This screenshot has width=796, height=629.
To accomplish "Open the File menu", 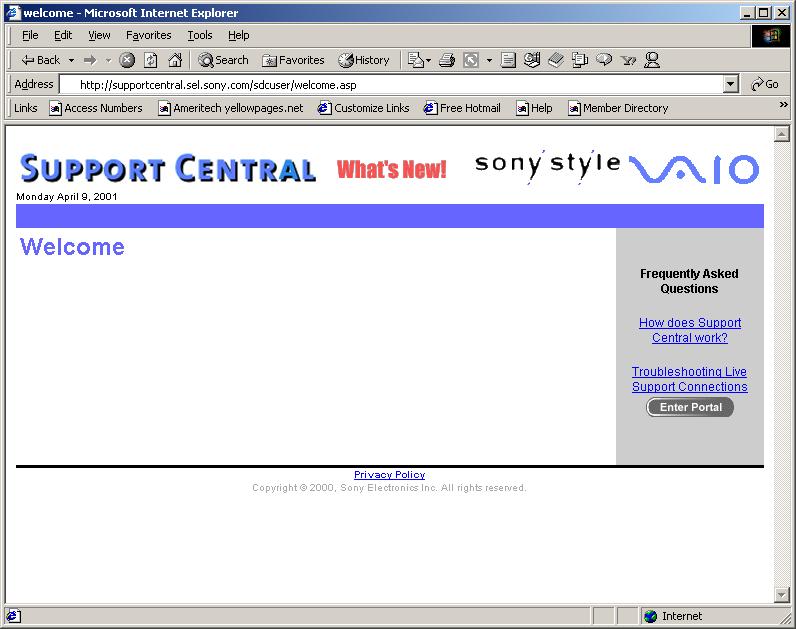I will click(x=30, y=35).
